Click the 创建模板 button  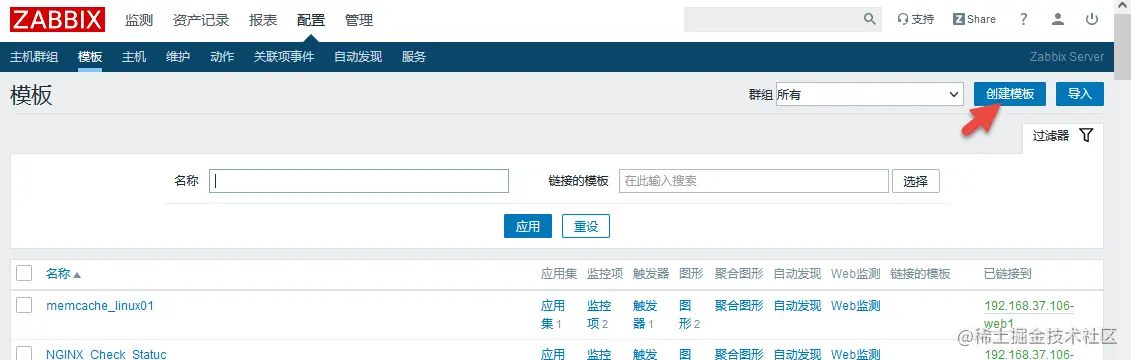pyautogui.click(x=1010, y=94)
